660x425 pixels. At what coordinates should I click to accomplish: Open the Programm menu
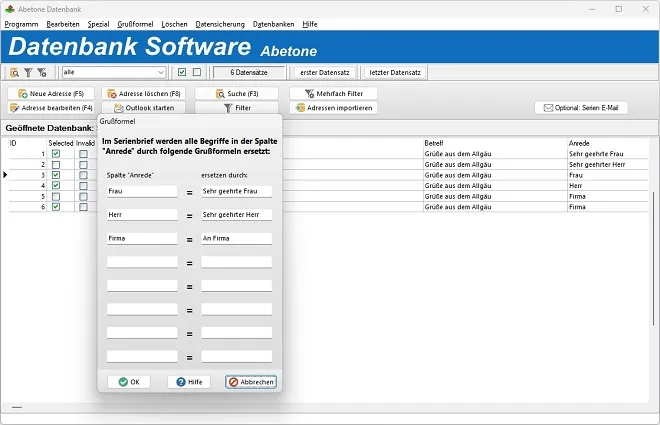pyautogui.click(x=21, y=24)
